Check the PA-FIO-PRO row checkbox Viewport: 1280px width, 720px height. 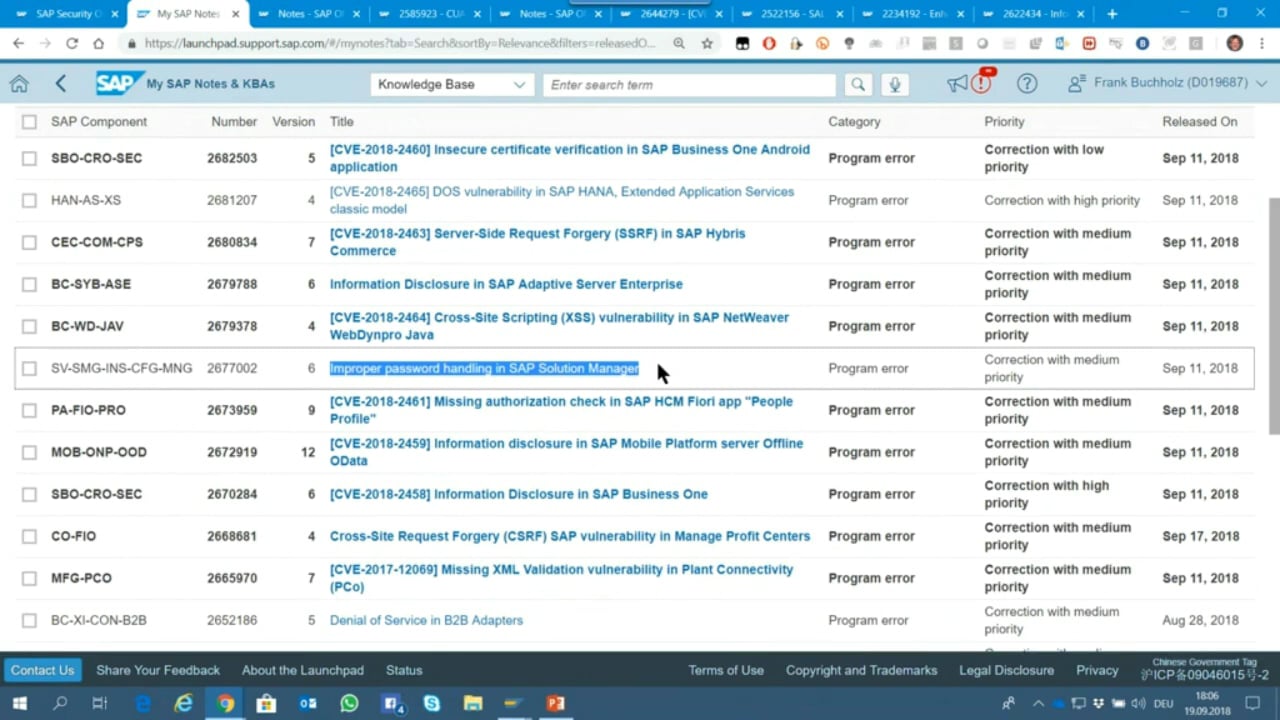tap(29, 410)
